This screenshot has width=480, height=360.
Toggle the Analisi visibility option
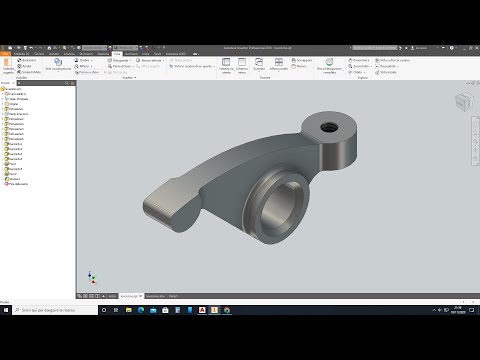[24, 66]
